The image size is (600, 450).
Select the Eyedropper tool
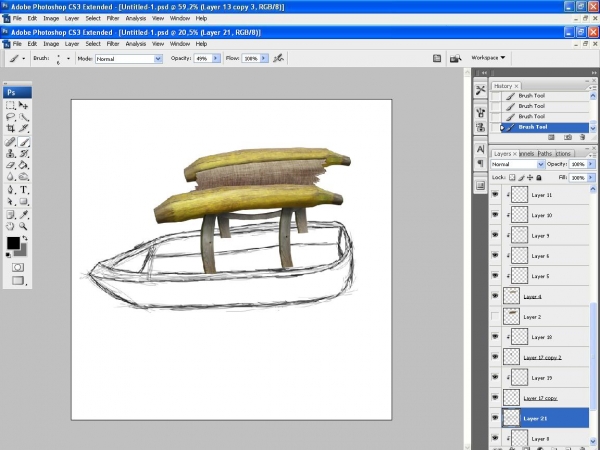tap(23, 215)
